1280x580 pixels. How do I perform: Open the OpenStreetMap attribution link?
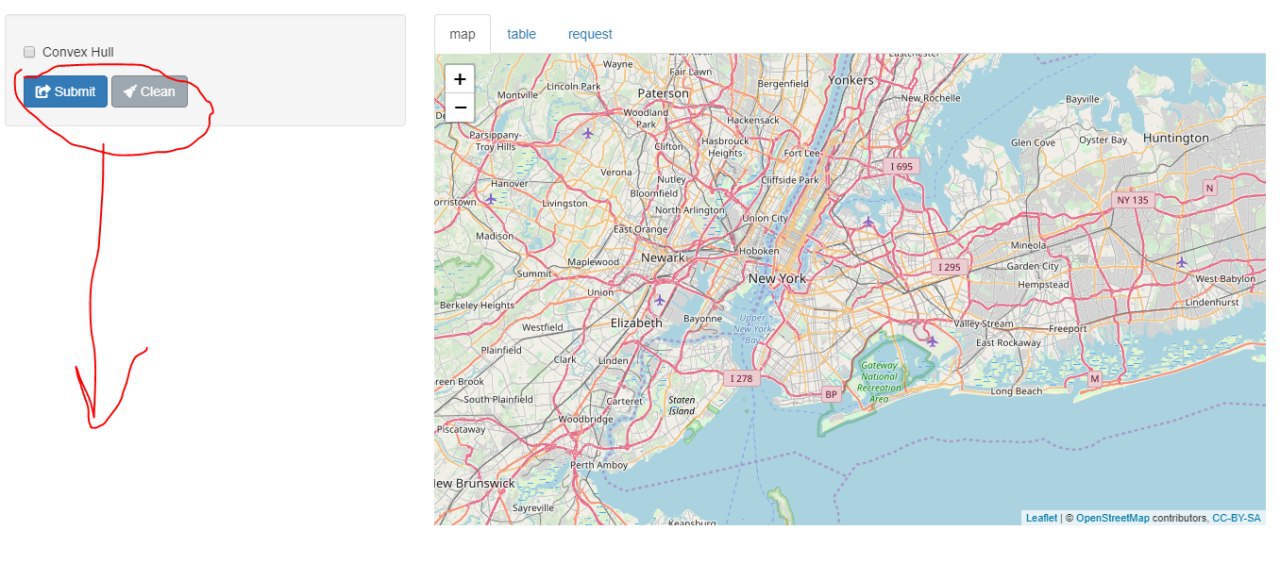pyautogui.click(x=1112, y=518)
